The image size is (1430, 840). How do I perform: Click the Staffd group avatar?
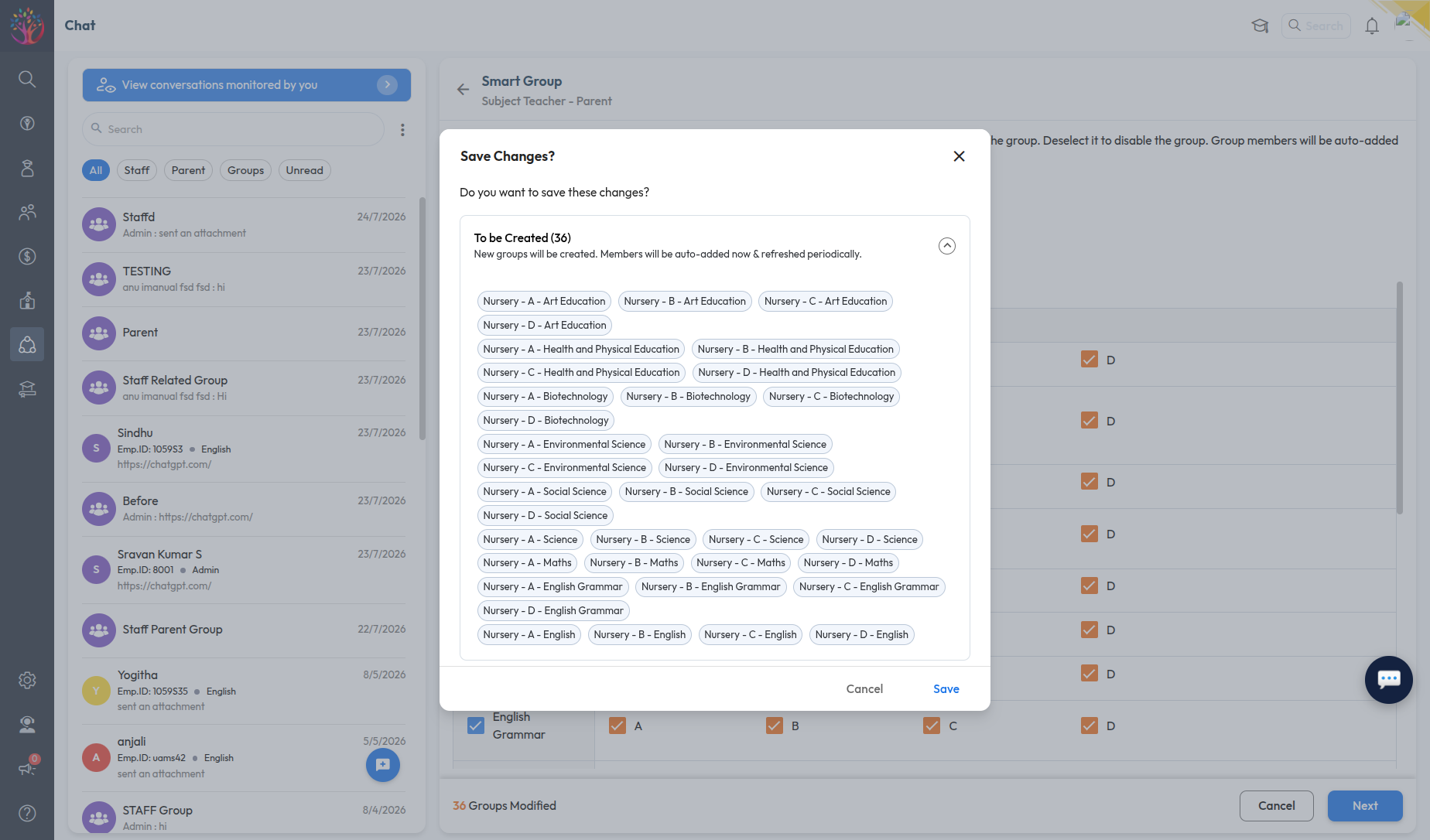99,224
